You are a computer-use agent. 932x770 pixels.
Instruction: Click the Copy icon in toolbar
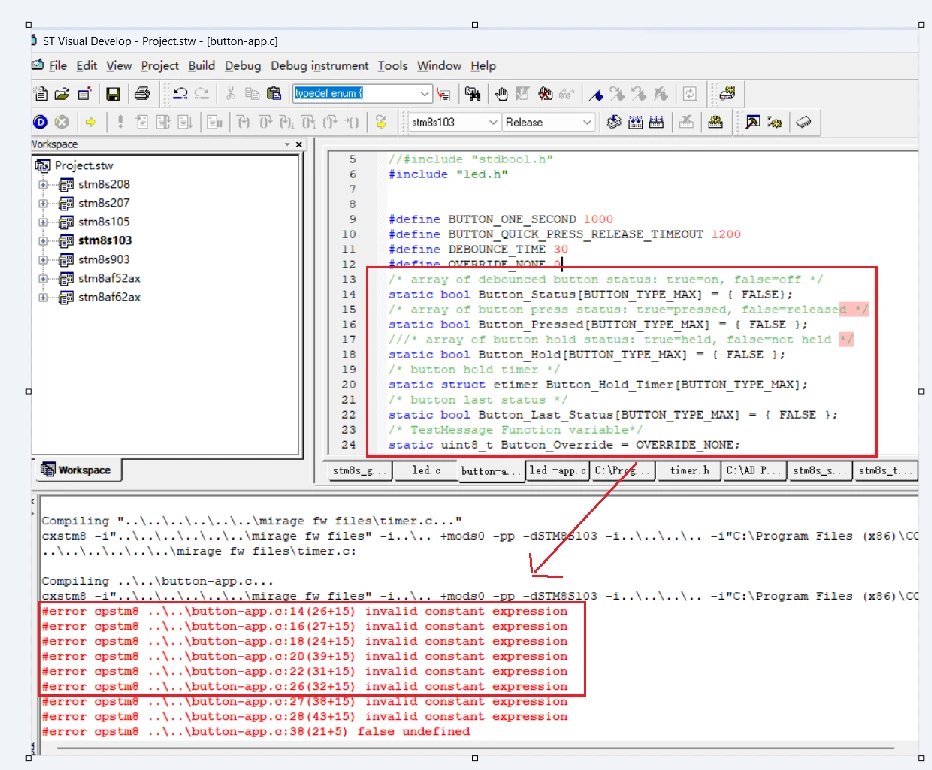(252, 93)
